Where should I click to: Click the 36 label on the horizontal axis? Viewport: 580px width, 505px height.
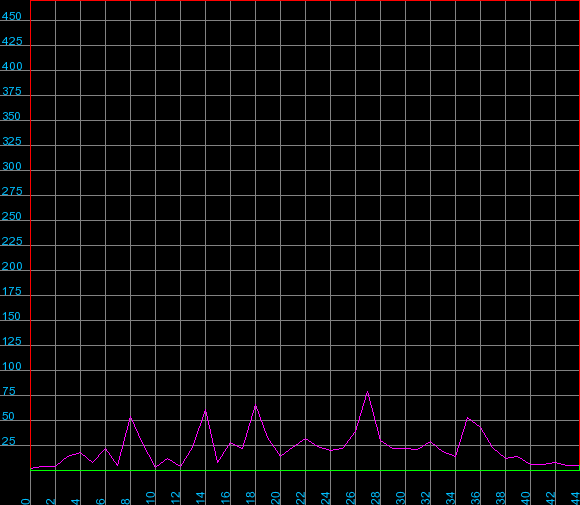[x=475, y=498]
